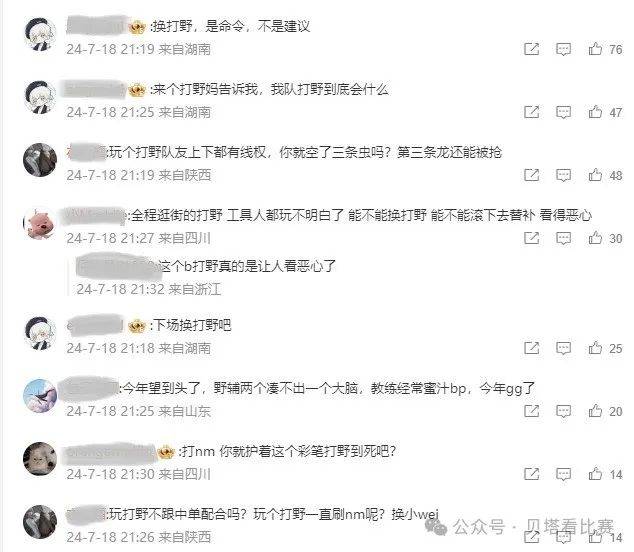
Task: Open avatar of 彩笔打野 commenter
Action: click(x=40, y=459)
